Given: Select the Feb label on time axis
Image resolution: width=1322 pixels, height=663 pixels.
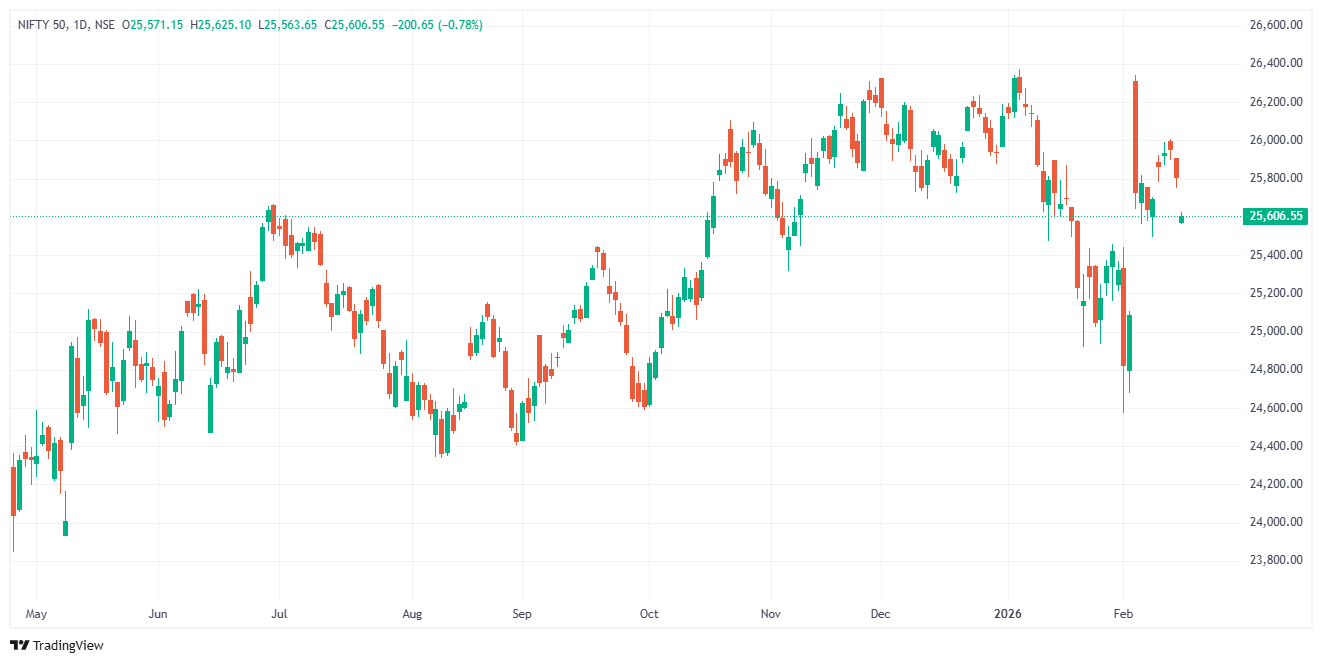Looking at the screenshot, I should click(1123, 612).
